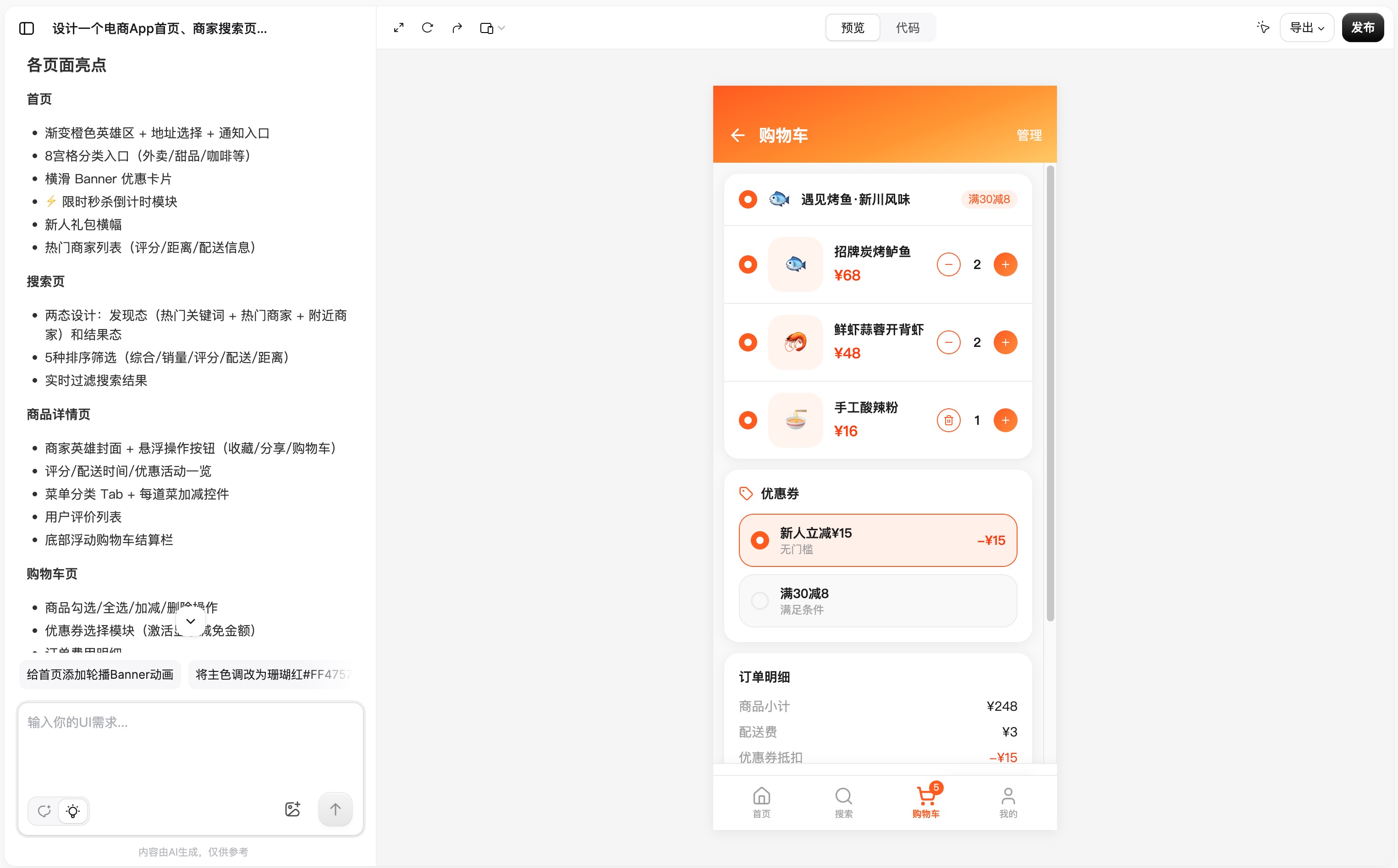Image resolution: width=1398 pixels, height=868 pixels.
Task: Click the 发布 button
Action: pyautogui.click(x=1362, y=27)
